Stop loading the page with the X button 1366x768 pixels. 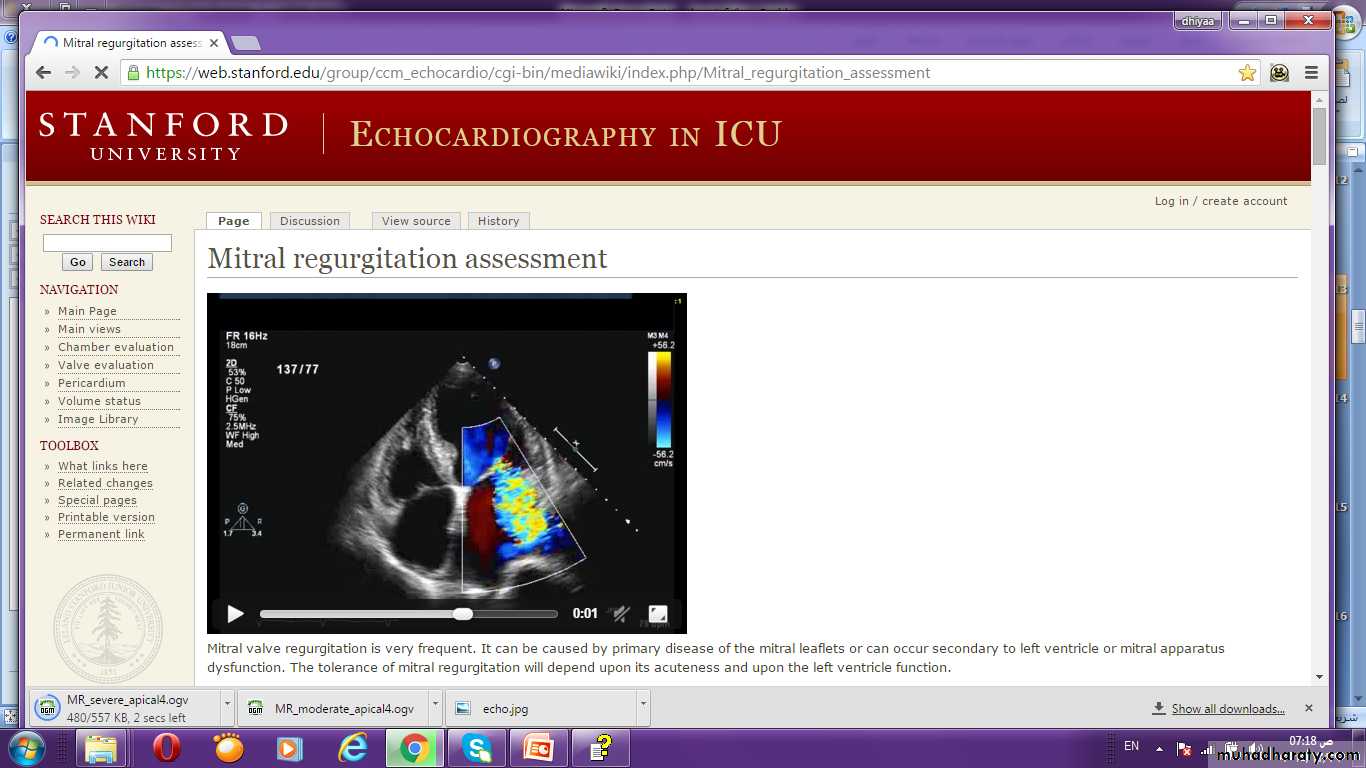pos(101,72)
